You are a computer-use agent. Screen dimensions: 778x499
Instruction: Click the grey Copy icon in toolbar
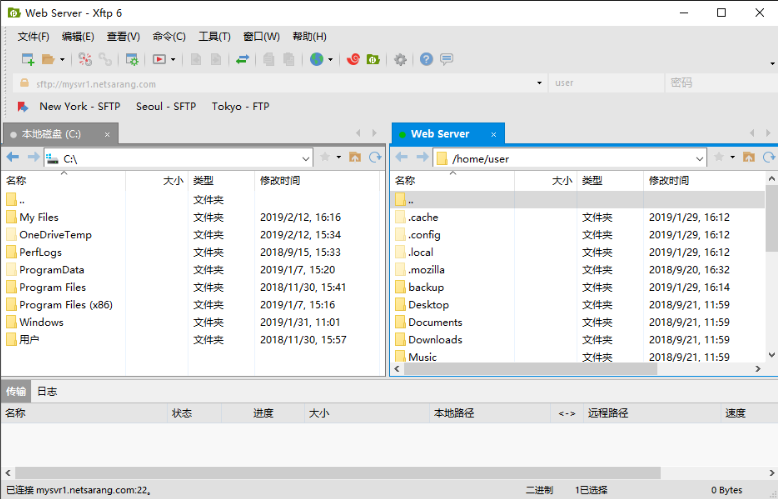click(x=268, y=60)
